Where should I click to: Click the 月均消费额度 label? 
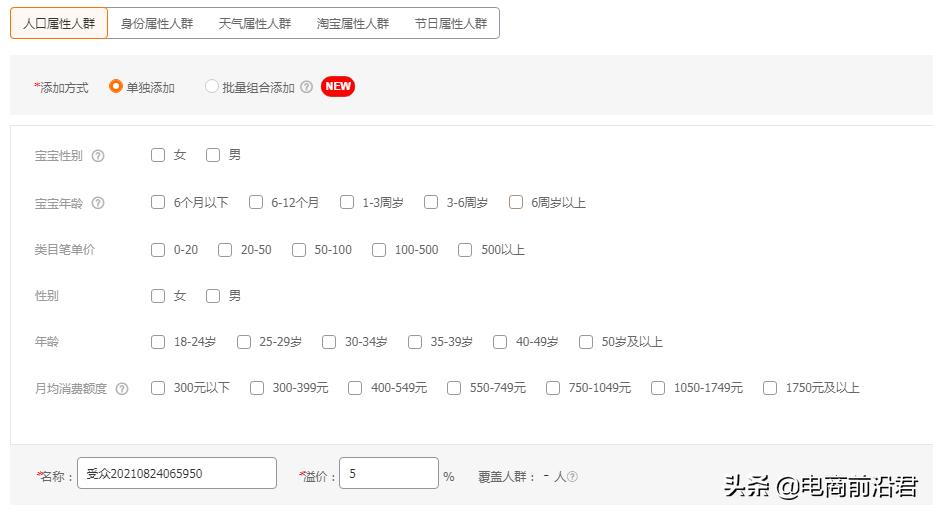(71, 389)
